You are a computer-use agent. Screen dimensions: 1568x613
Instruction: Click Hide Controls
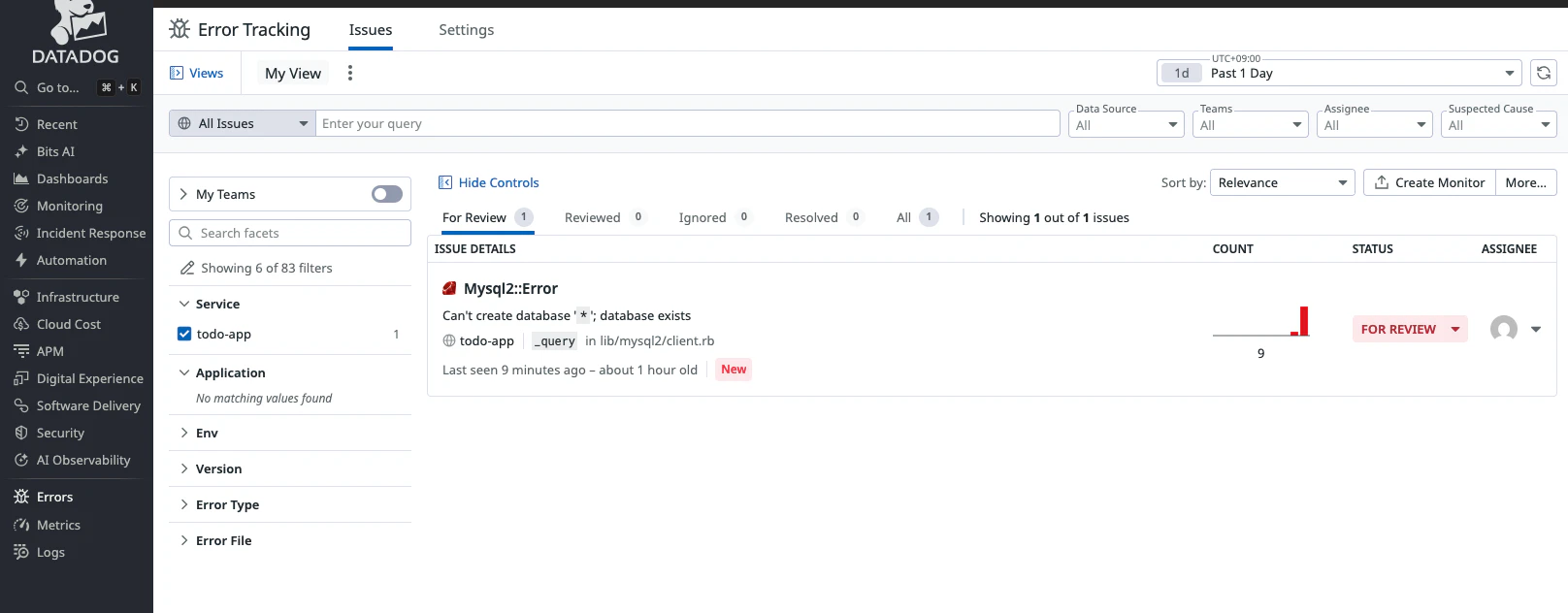[488, 182]
